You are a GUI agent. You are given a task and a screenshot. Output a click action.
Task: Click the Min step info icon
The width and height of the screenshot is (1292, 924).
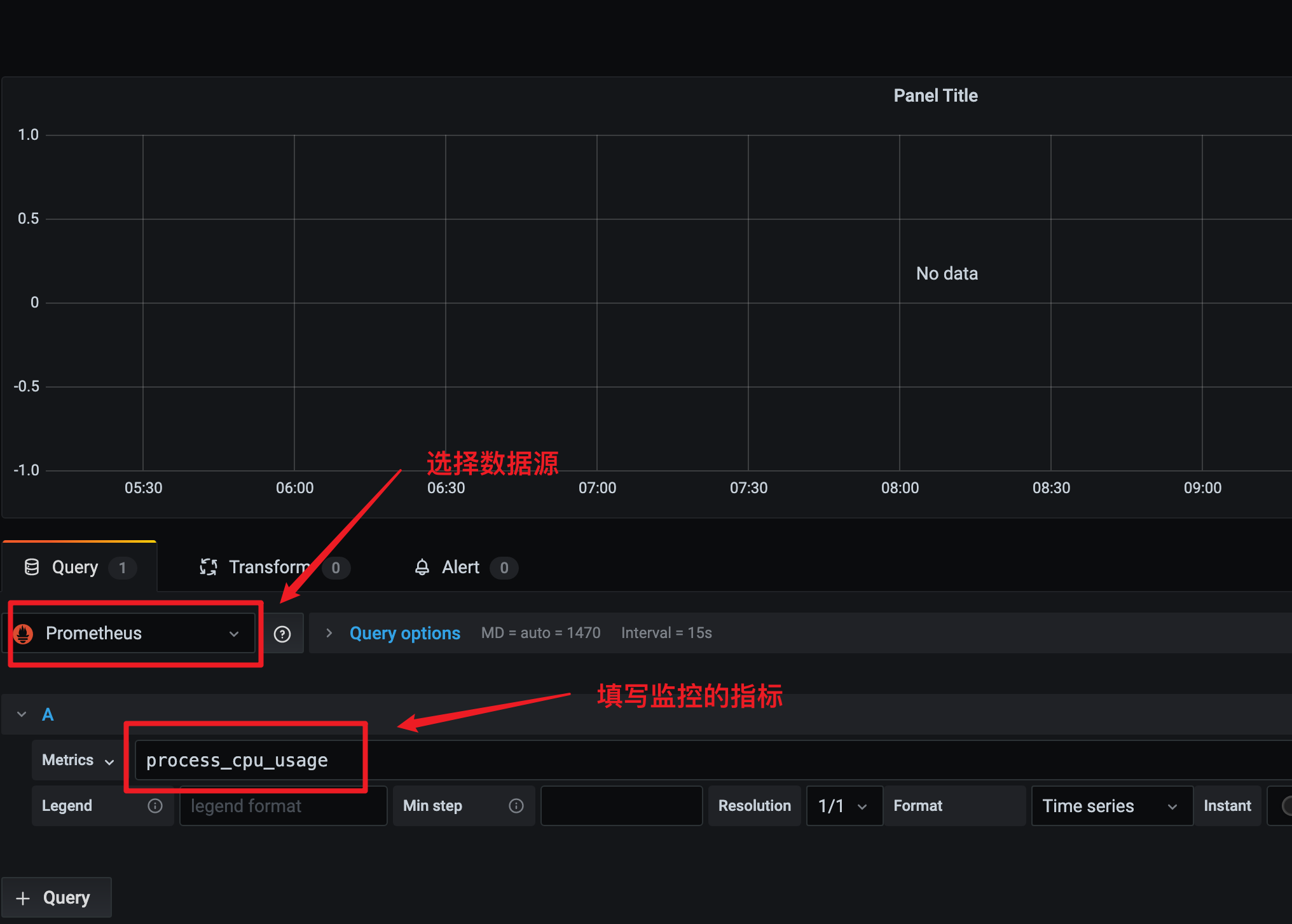pos(516,806)
